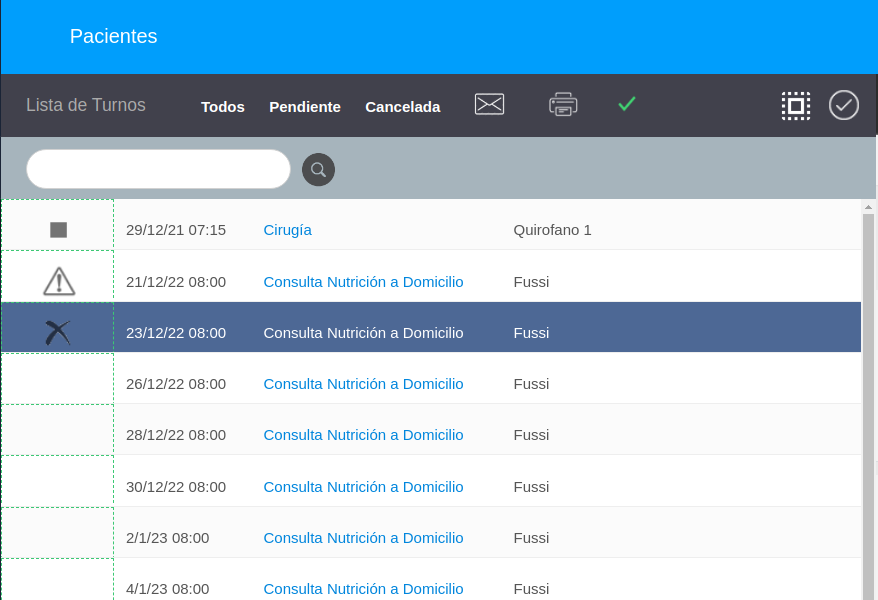Click the circled checkmark confirm icon
The height and width of the screenshot is (600, 878).
click(844, 105)
